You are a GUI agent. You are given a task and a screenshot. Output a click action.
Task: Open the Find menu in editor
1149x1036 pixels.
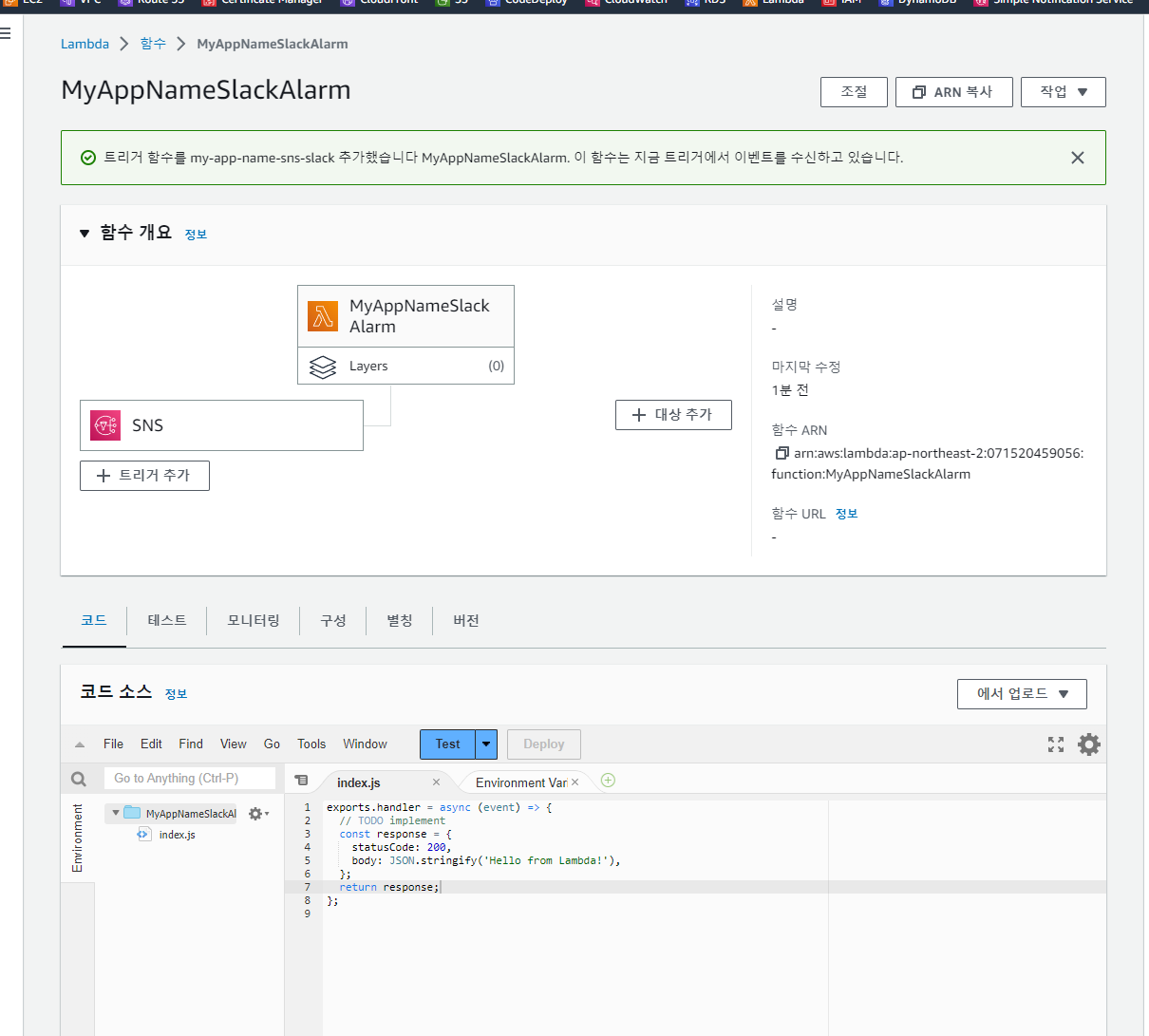point(191,744)
